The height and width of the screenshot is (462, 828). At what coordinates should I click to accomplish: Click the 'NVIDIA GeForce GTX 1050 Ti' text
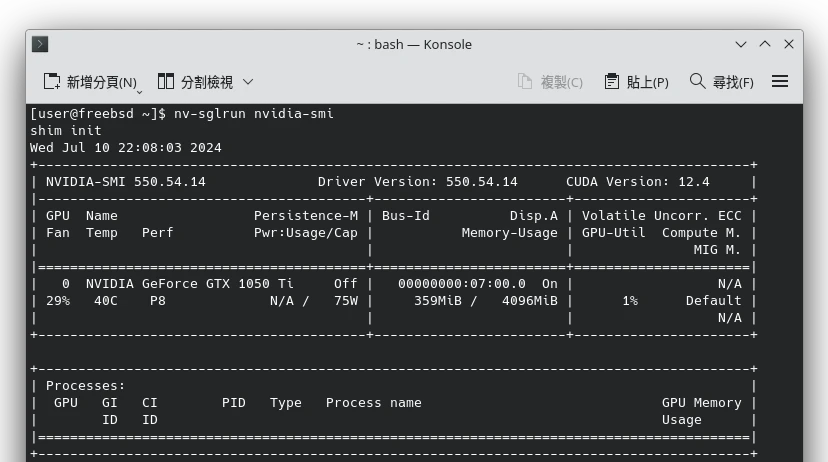pyautogui.click(x=190, y=284)
